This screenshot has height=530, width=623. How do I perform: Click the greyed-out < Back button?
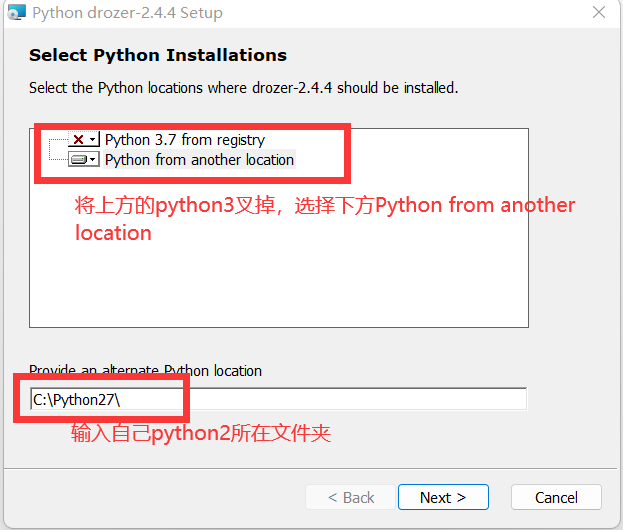pyautogui.click(x=346, y=497)
